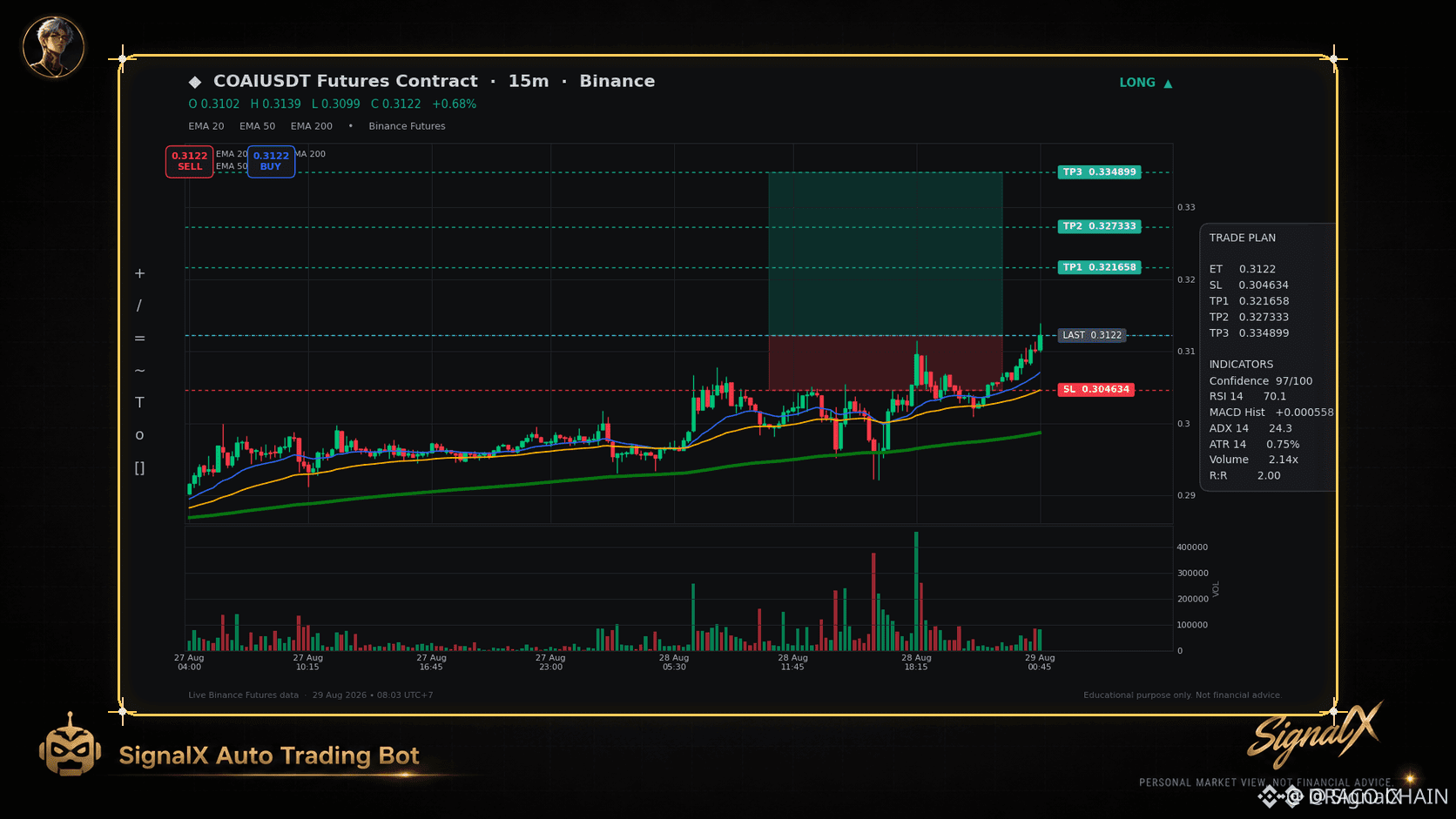Screen dimensions: 1456x819
Task: Select the equals parallel lines tool
Action: pos(139,339)
